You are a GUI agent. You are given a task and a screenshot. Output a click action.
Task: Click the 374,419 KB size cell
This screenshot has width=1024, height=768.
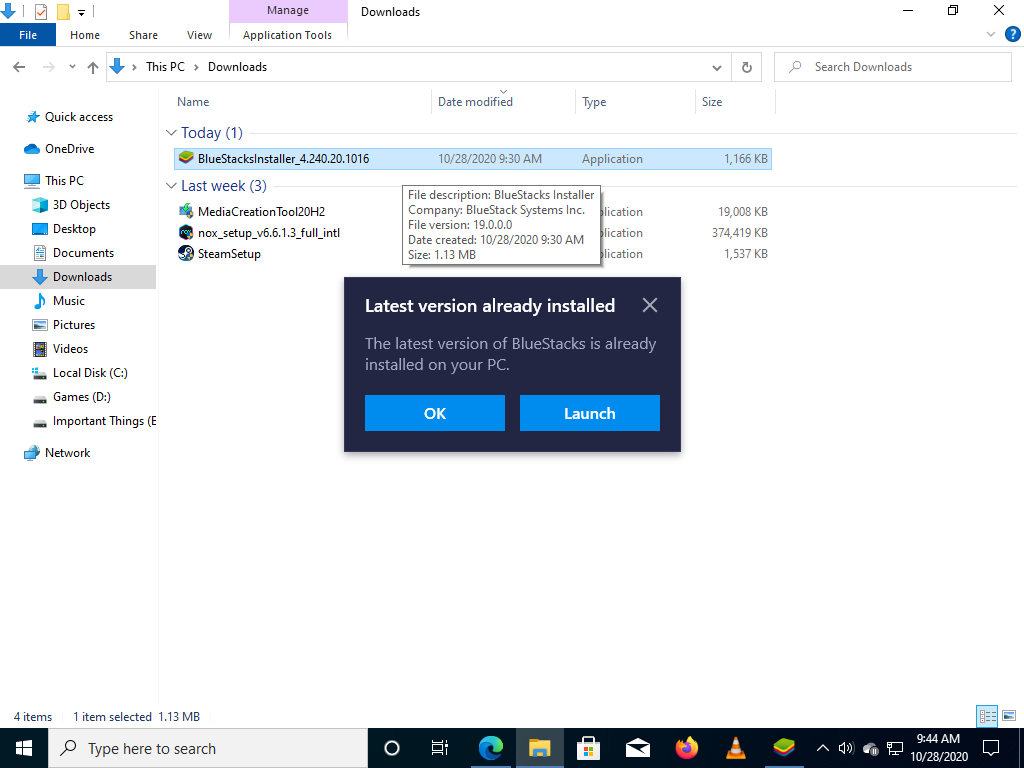point(739,232)
